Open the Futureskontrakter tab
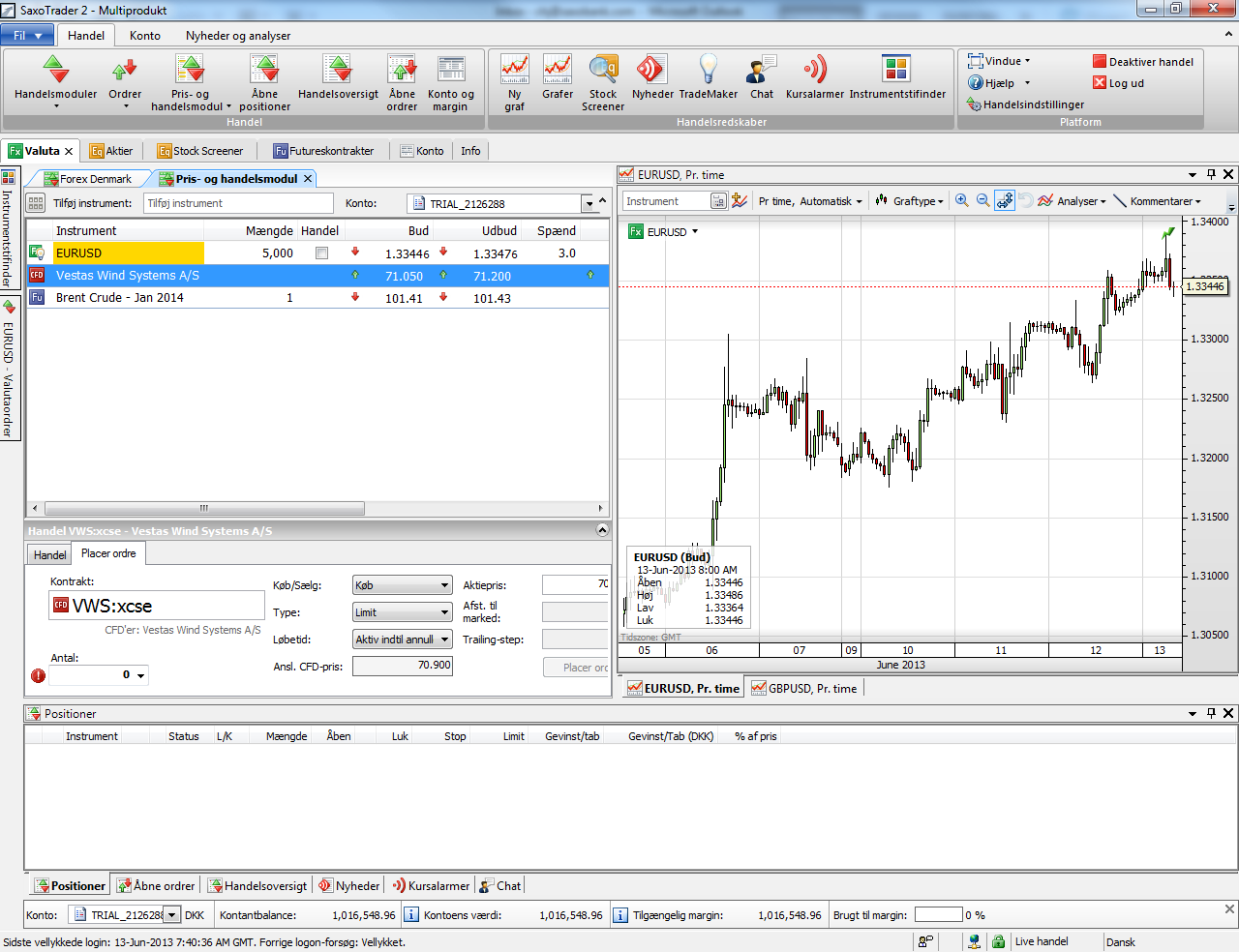 coord(324,151)
